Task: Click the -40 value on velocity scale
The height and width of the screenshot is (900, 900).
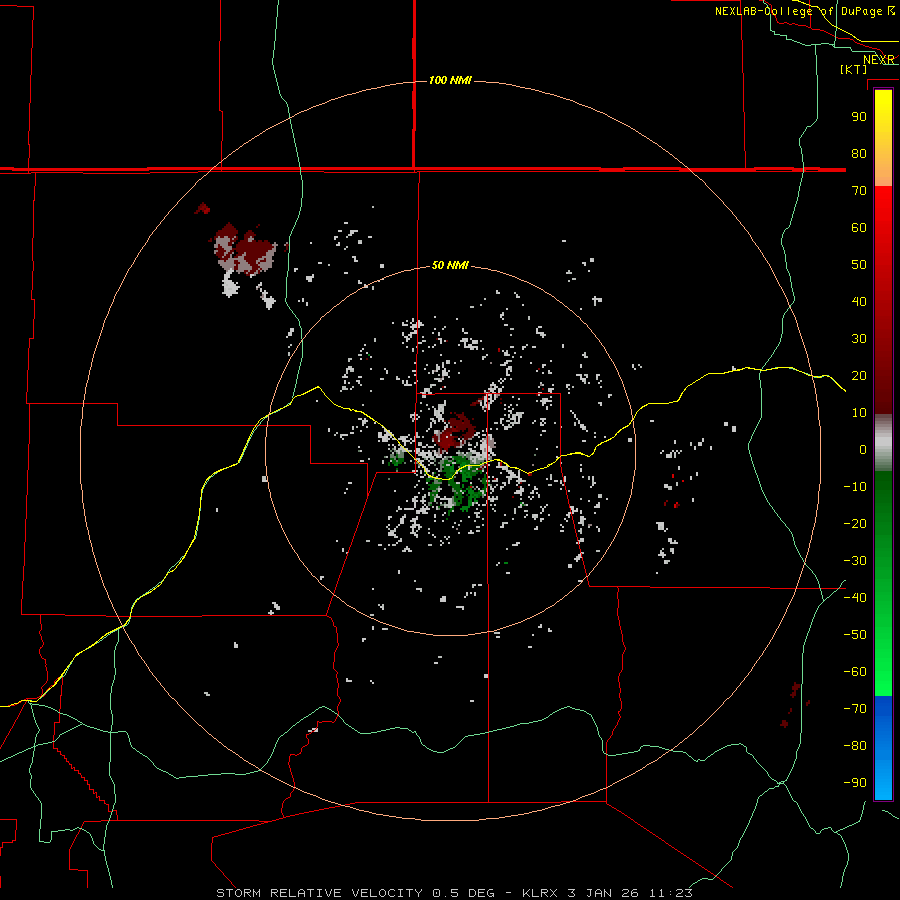Action: pos(855,598)
